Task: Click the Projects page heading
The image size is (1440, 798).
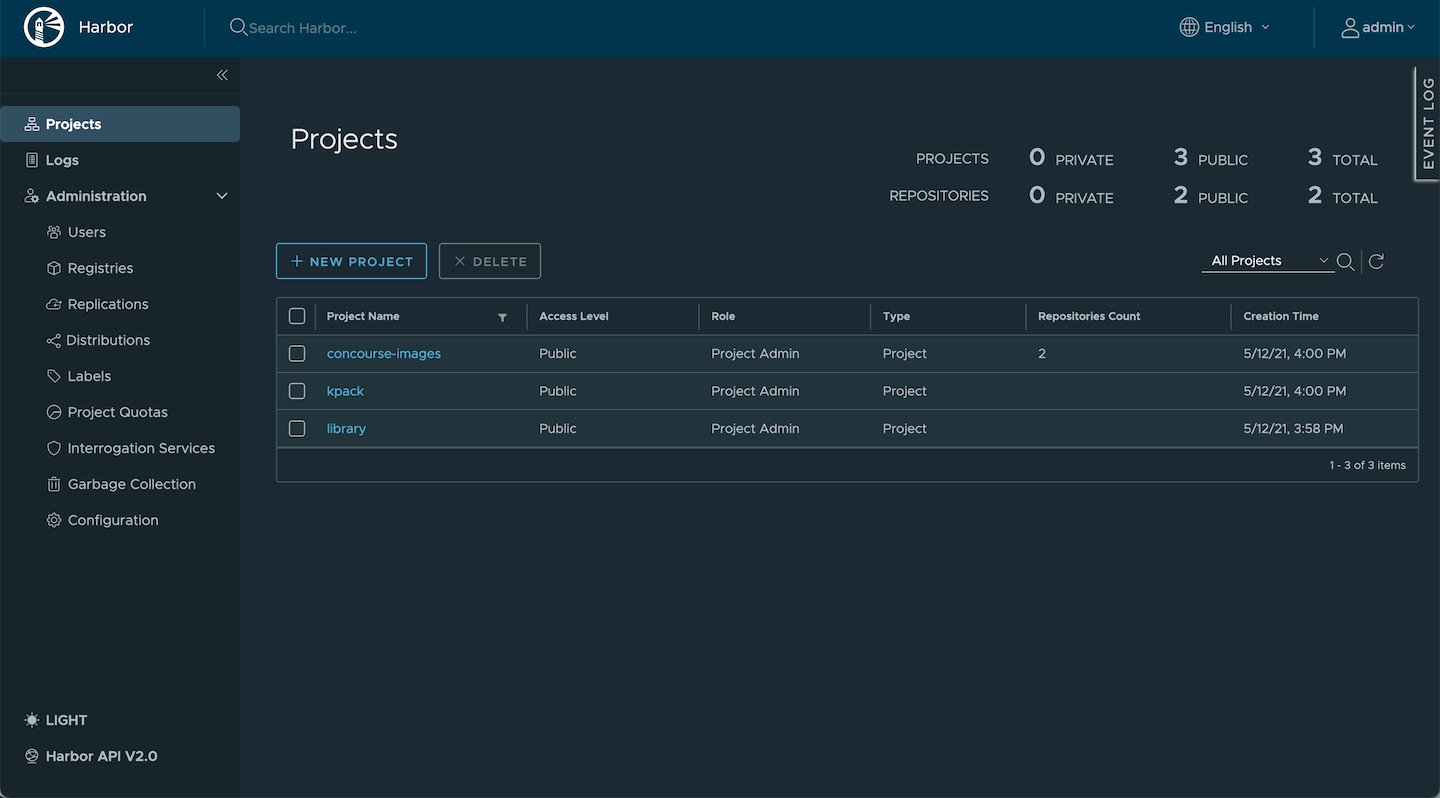Action: point(344,139)
